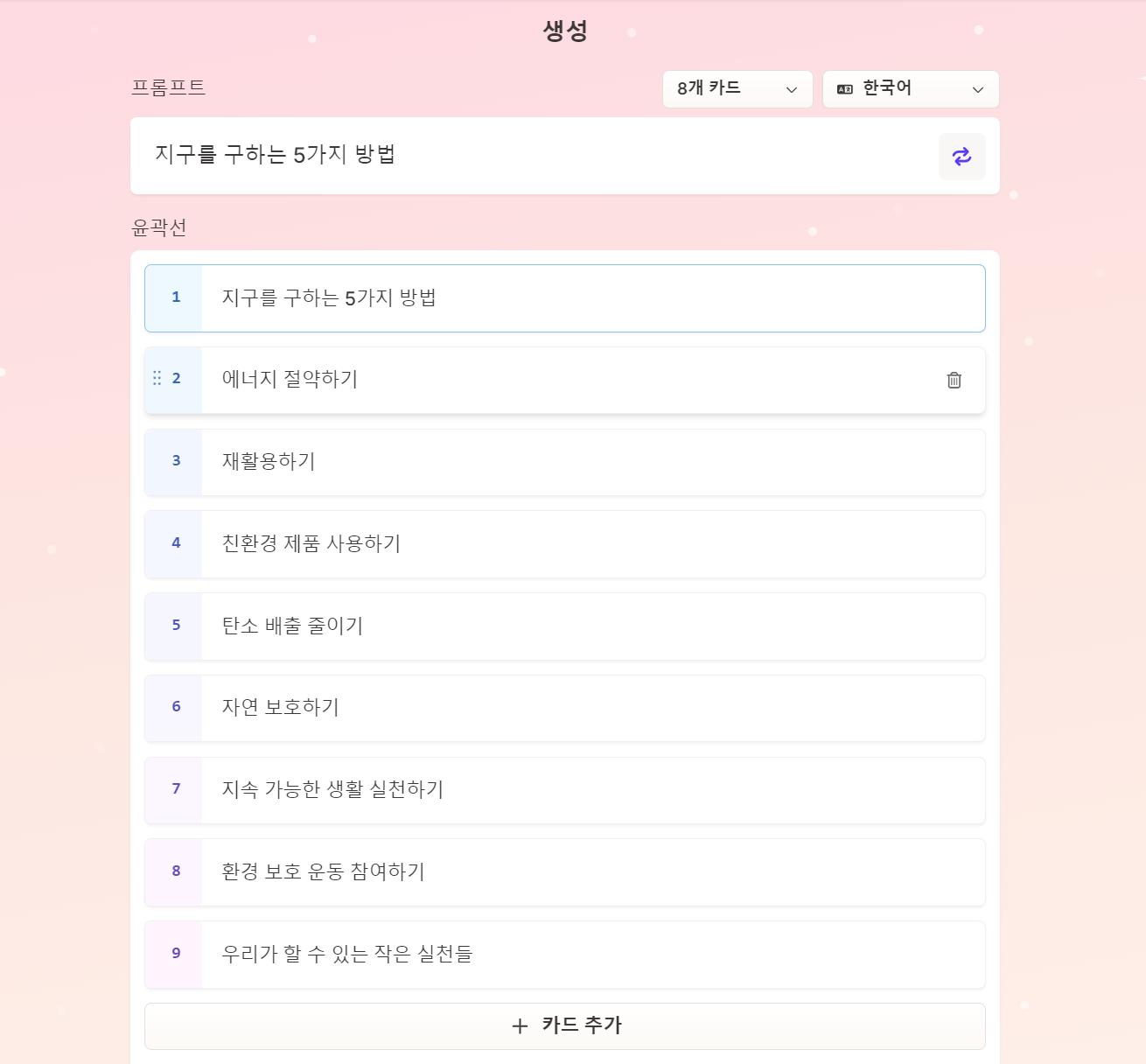Image resolution: width=1146 pixels, height=1064 pixels.
Task: Click the 재활용하기 card
Action: [565, 462]
